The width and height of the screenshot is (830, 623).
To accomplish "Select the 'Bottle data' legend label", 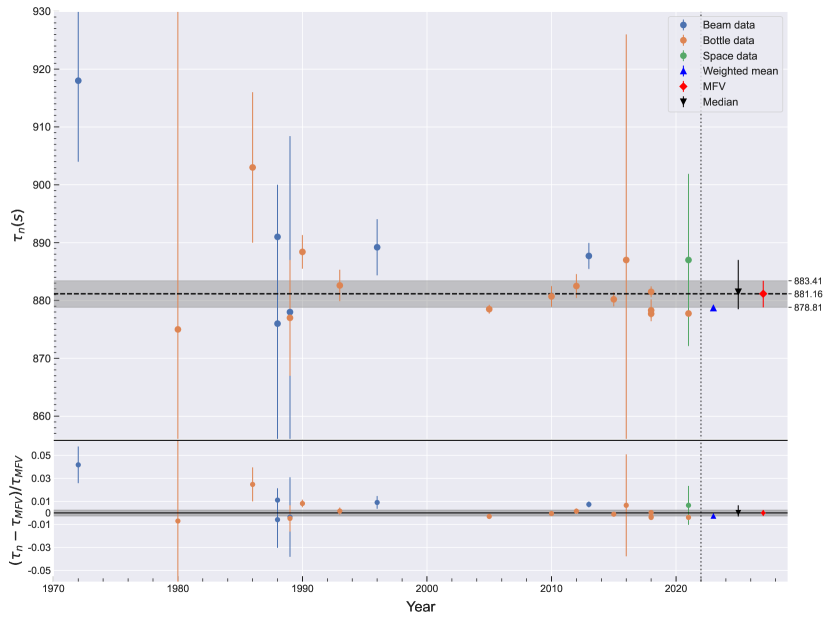I will point(728,40).
